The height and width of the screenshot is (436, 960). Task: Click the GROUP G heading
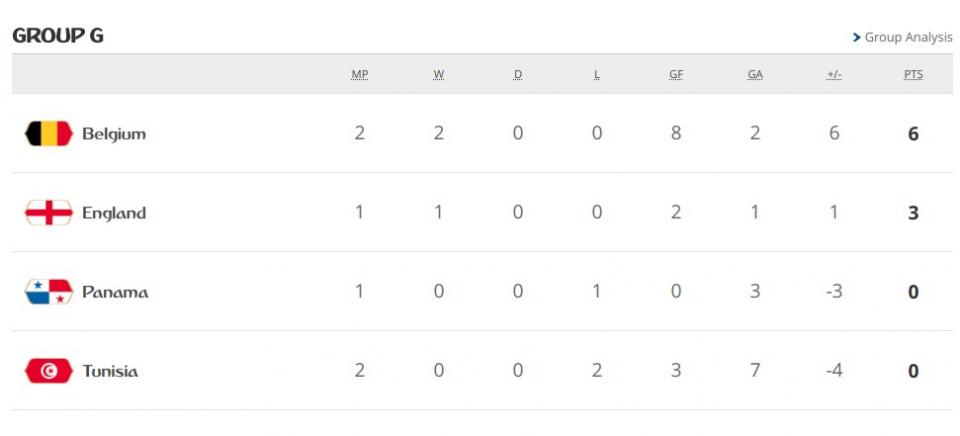click(x=58, y=36)
